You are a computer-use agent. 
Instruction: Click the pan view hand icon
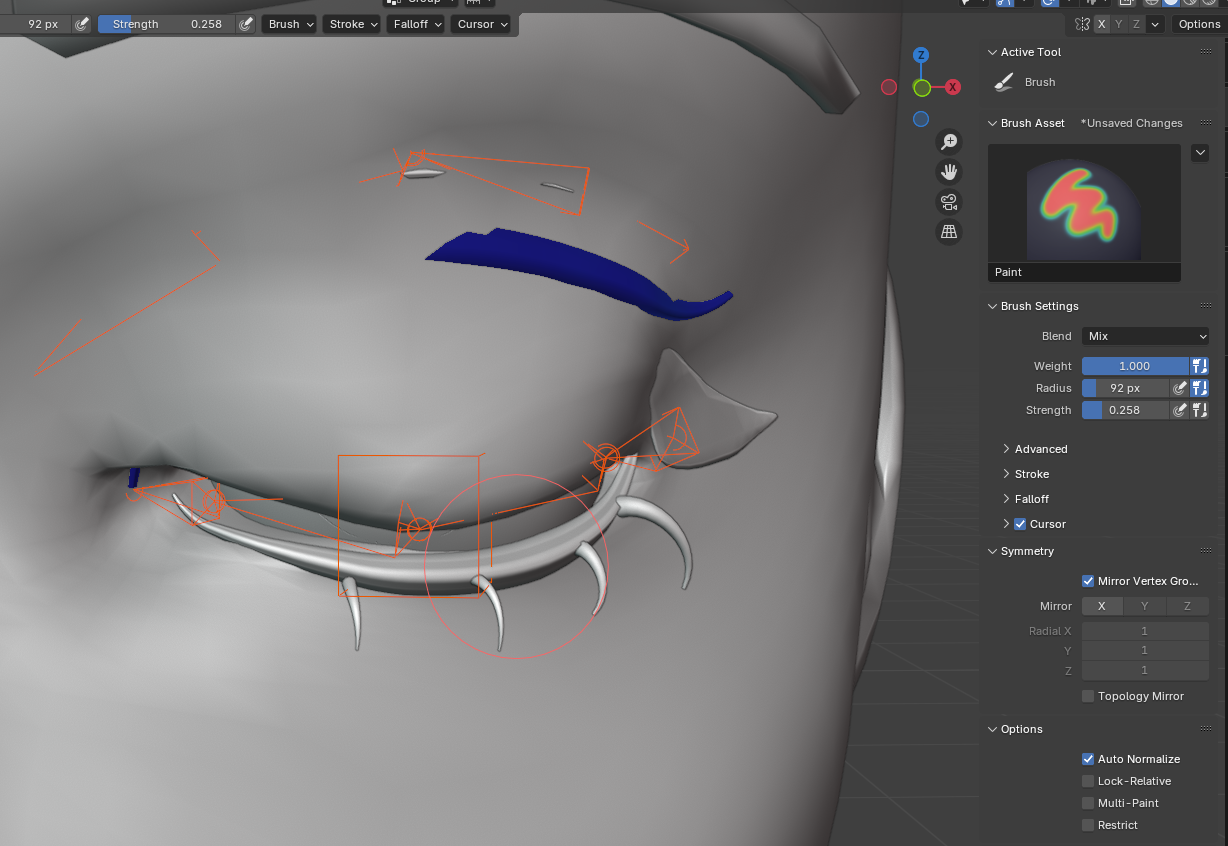pos(948,172)
